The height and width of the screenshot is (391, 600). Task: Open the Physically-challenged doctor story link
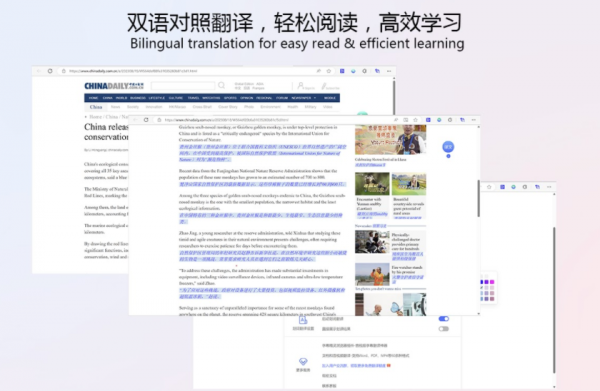[x=407, y=241]
